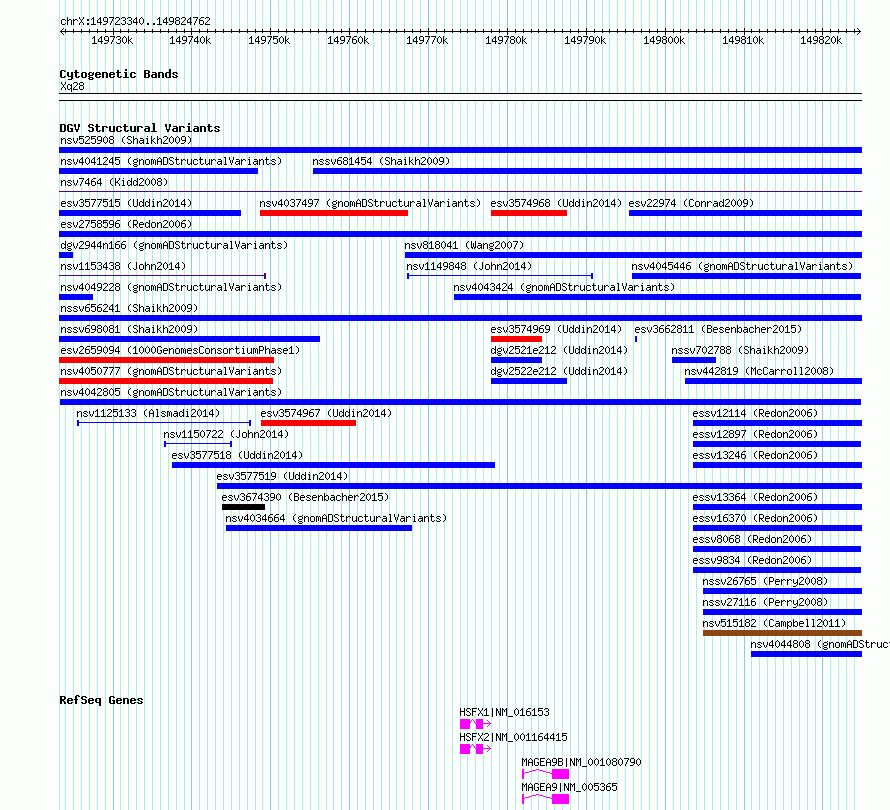
Task: Click esv3574969 (Uddin2014) label
Action: pos(556,329)
